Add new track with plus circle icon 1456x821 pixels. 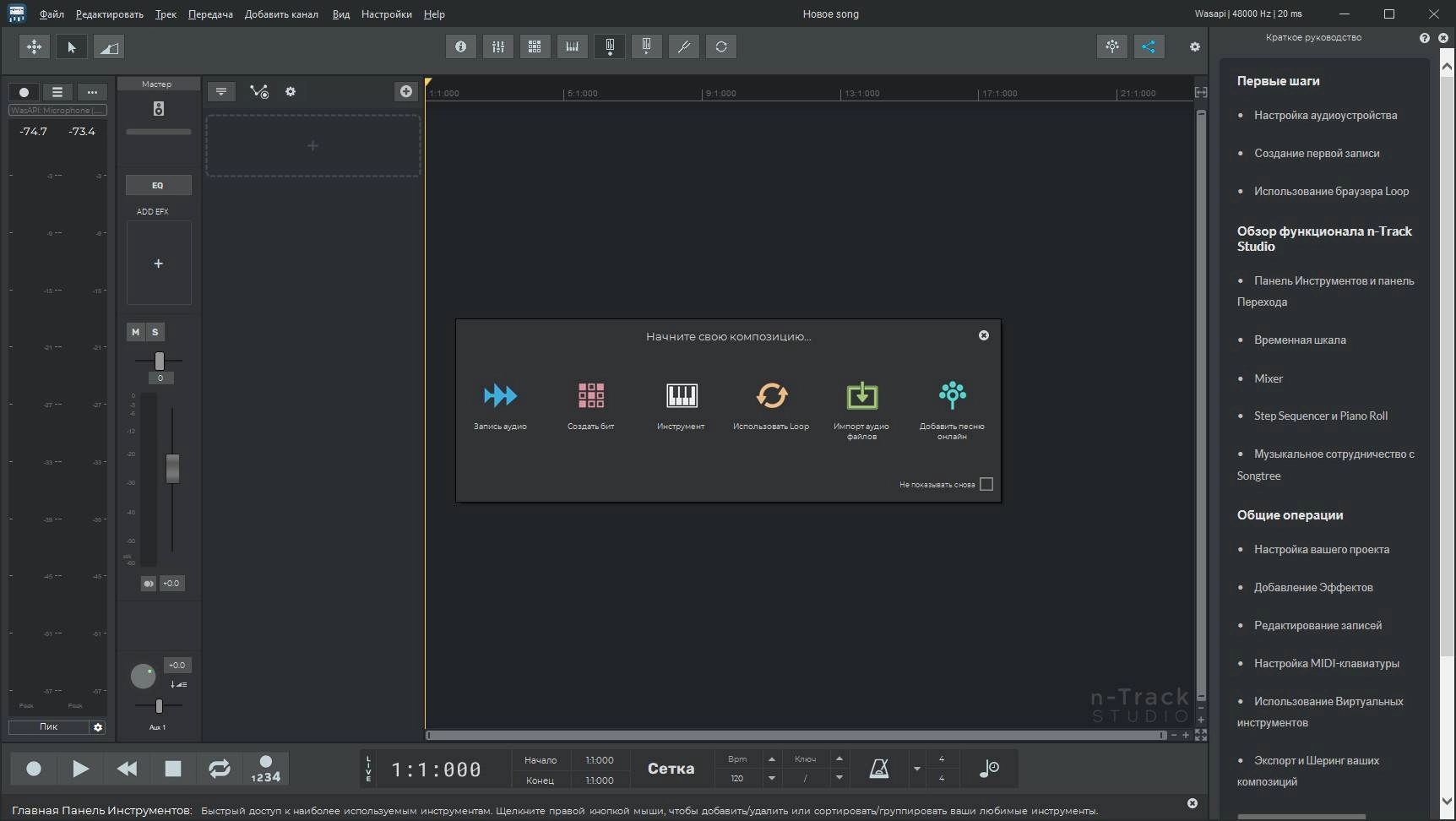click(x=406, y=91)
